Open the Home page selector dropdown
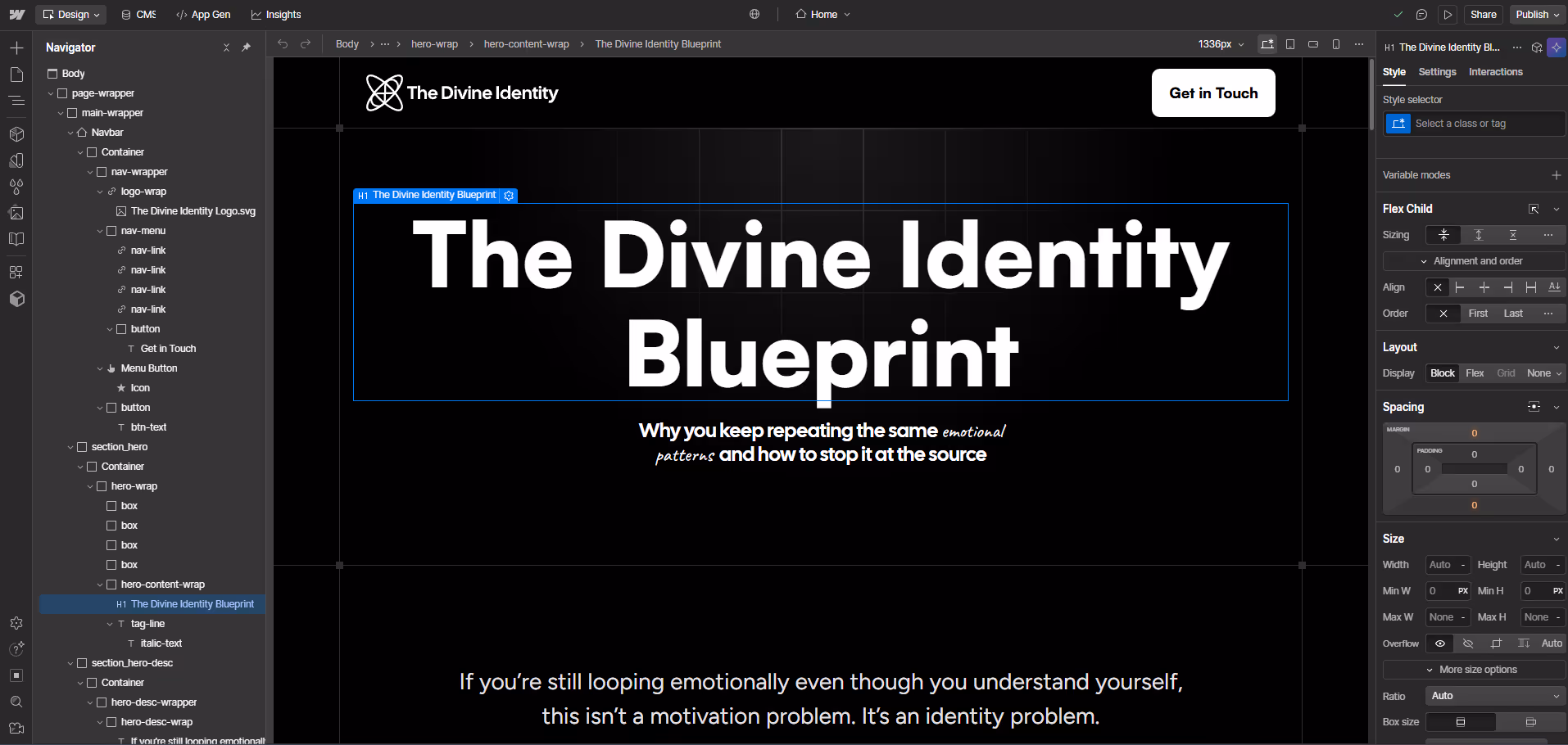 [823, 15]
